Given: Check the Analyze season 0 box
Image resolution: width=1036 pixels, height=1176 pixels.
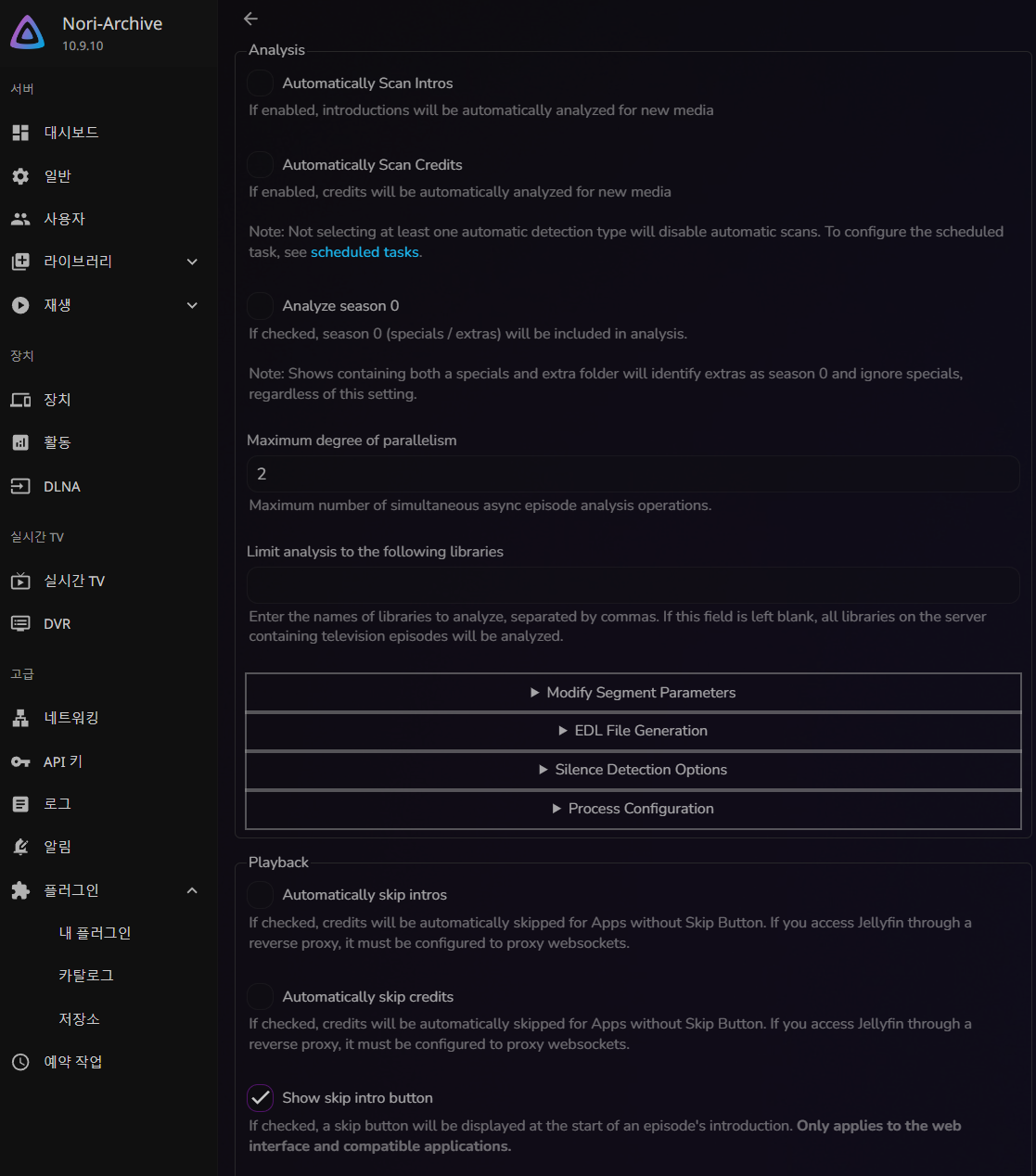Looking at the screenshot, I should 261,306.
